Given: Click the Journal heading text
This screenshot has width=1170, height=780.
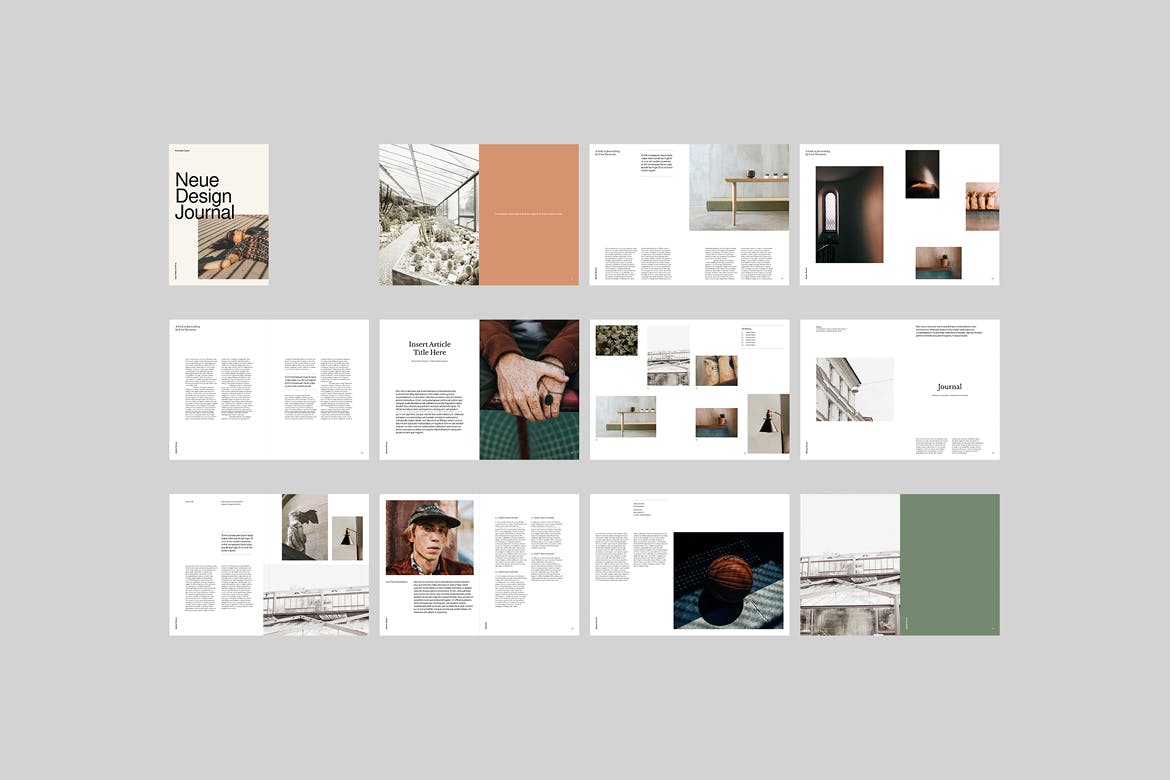Looking at the screenshot, I should click(x=949, y=386).
